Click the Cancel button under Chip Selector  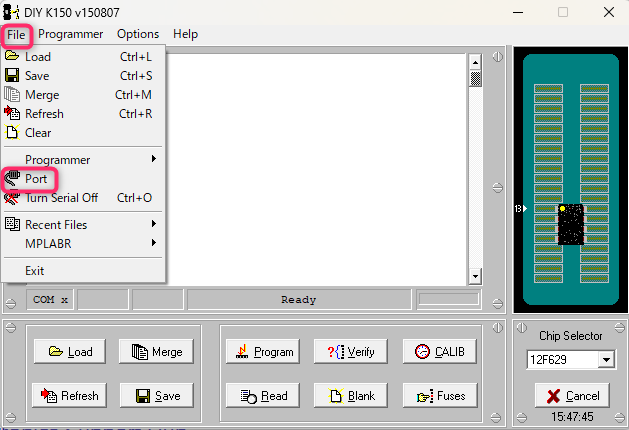(x=572, y=396)
